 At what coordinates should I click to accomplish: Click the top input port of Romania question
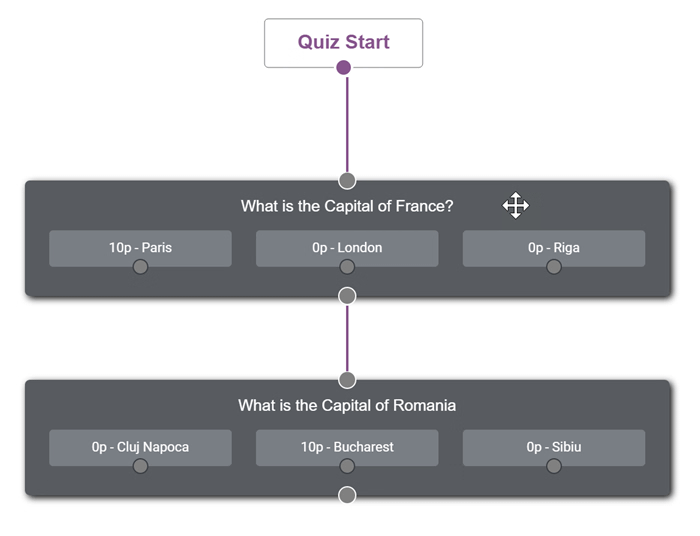click(347, 380)
